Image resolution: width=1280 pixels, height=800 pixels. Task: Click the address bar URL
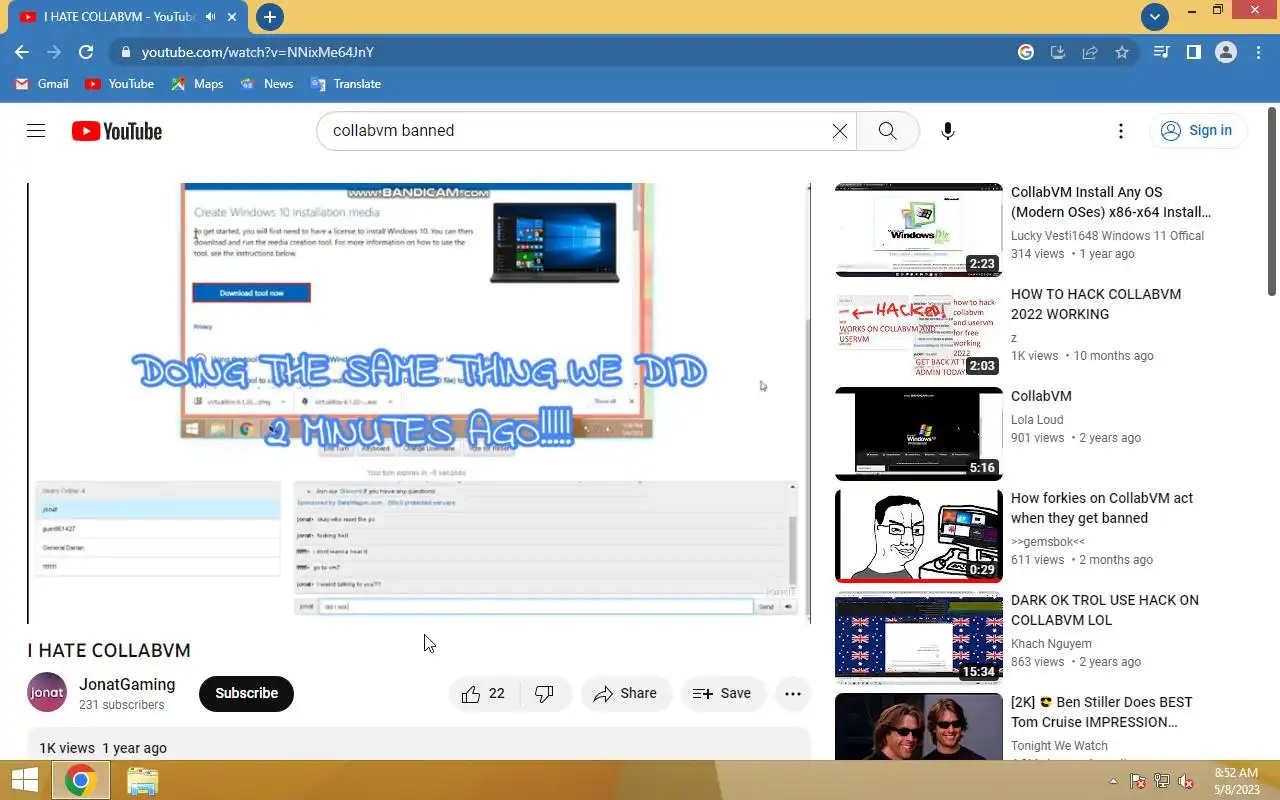tap(258, 52)
